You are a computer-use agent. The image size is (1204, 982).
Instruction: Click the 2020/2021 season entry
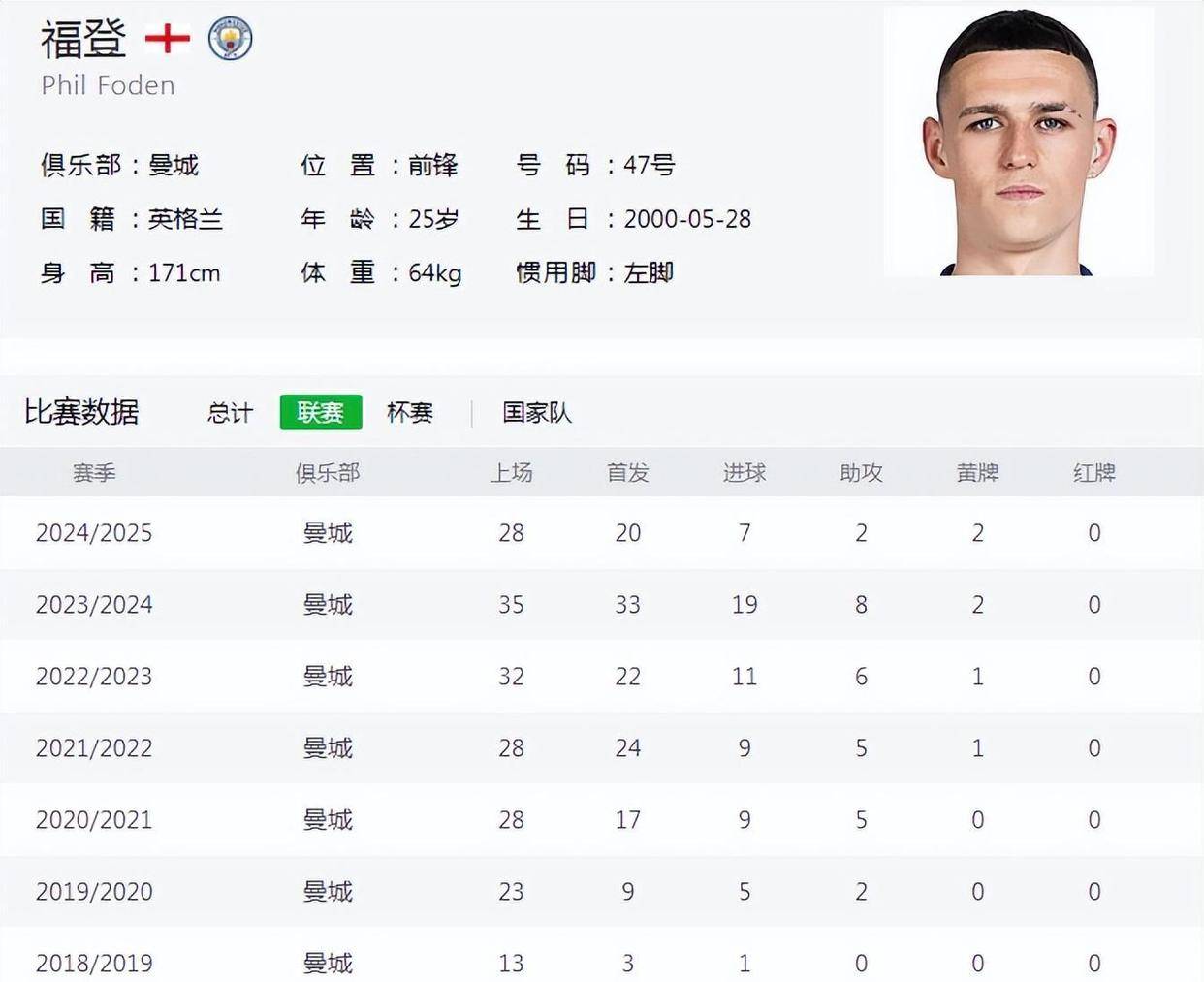[x=94, y=820]
